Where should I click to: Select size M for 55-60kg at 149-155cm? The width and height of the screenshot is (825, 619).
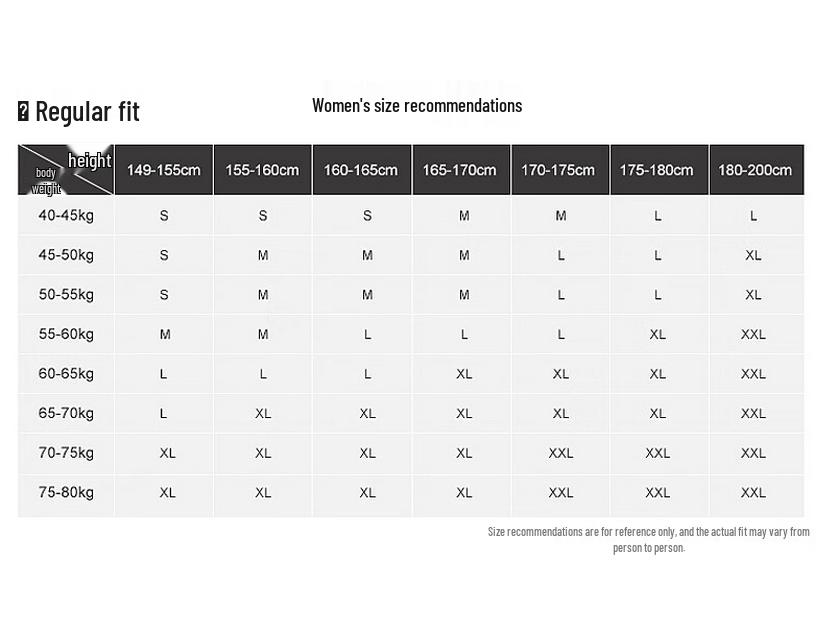tap(164, 334)
